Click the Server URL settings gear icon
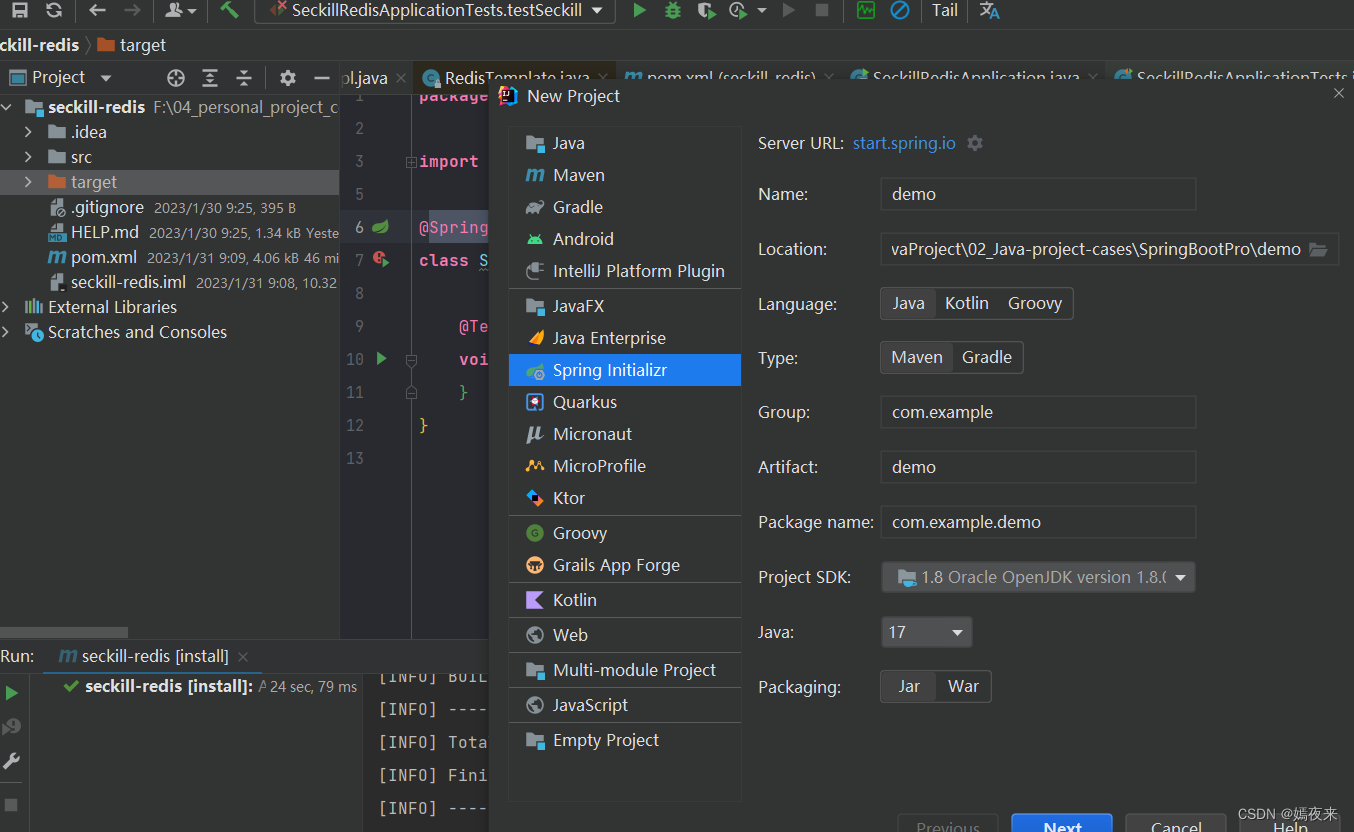Screen dimensions: 1354x832 point(975,143)
